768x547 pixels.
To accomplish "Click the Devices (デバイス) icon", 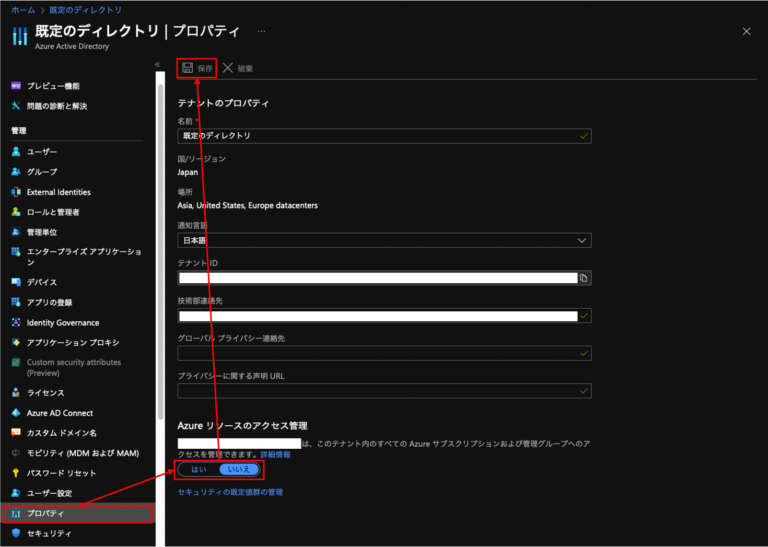I will click(x=16, y=282).
